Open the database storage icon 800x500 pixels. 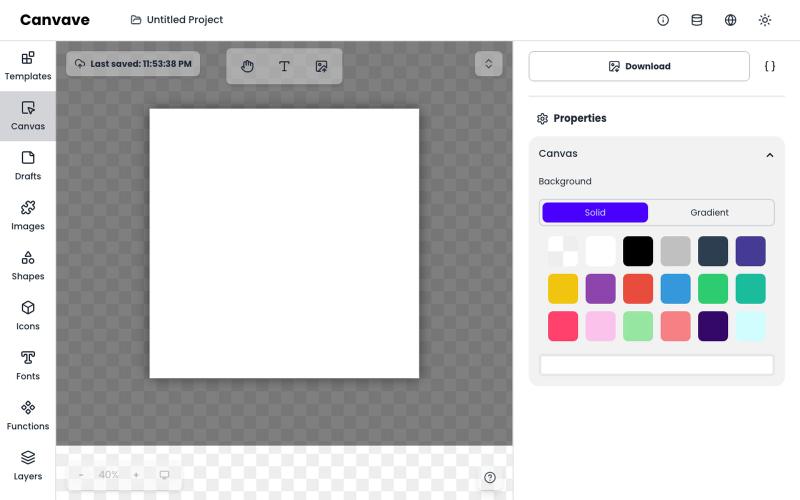point(696,20)
